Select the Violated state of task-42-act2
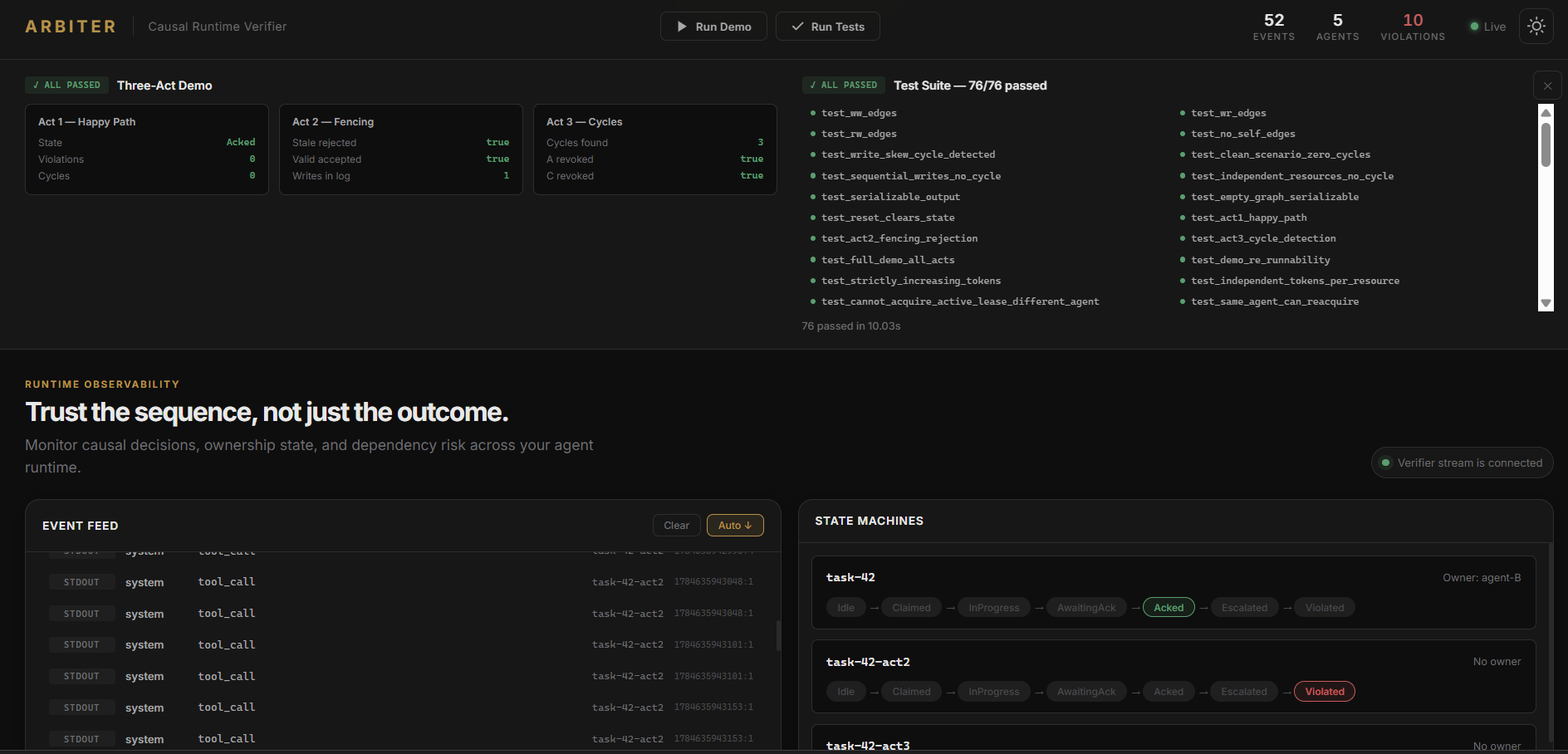1568x754 pixels. click(x=1325, y=692)
